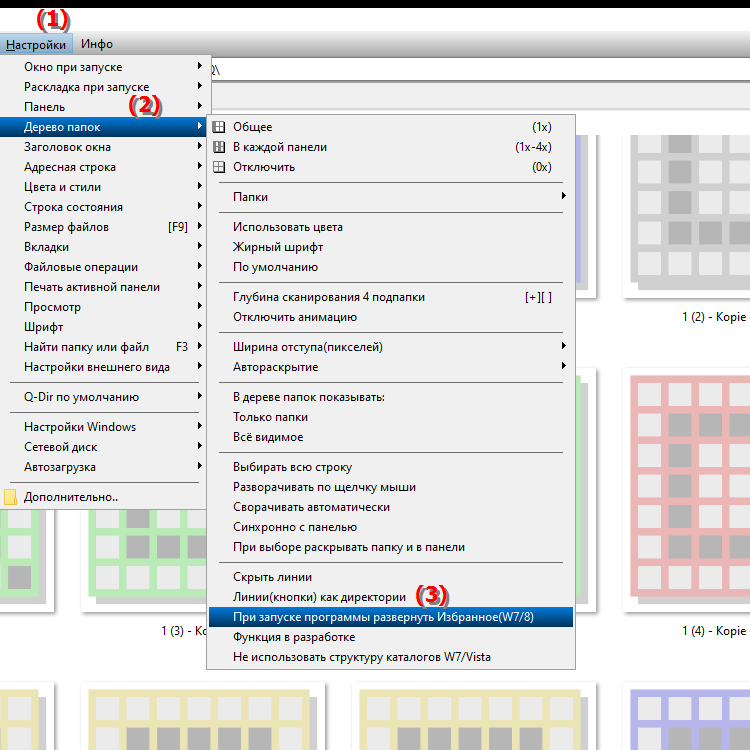Image resolution: width=750 pixels, height=750 pixels.
Task: Click Синхронно с панелью option
Action: [x=295, y=527]
